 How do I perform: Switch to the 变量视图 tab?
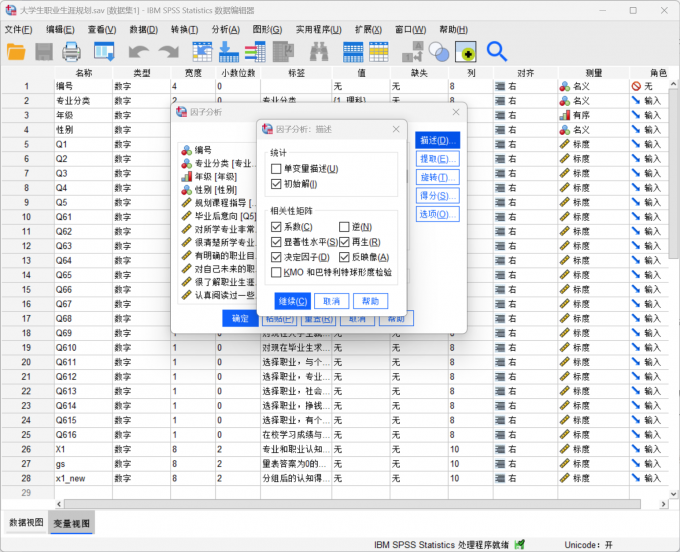tap(72, 523)
